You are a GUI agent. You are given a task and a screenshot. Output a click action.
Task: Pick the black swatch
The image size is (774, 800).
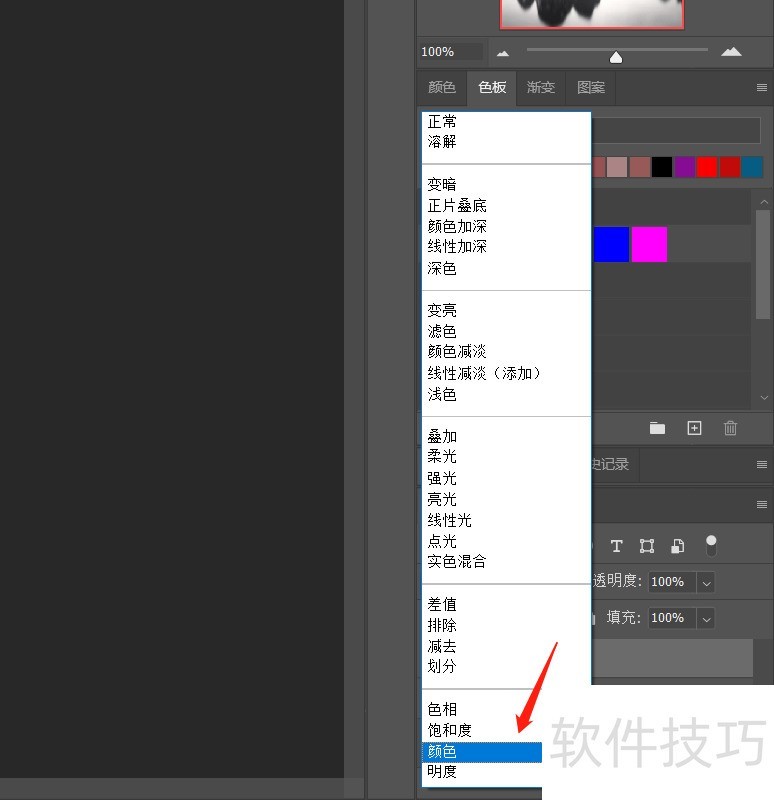[x=662, y=167]
